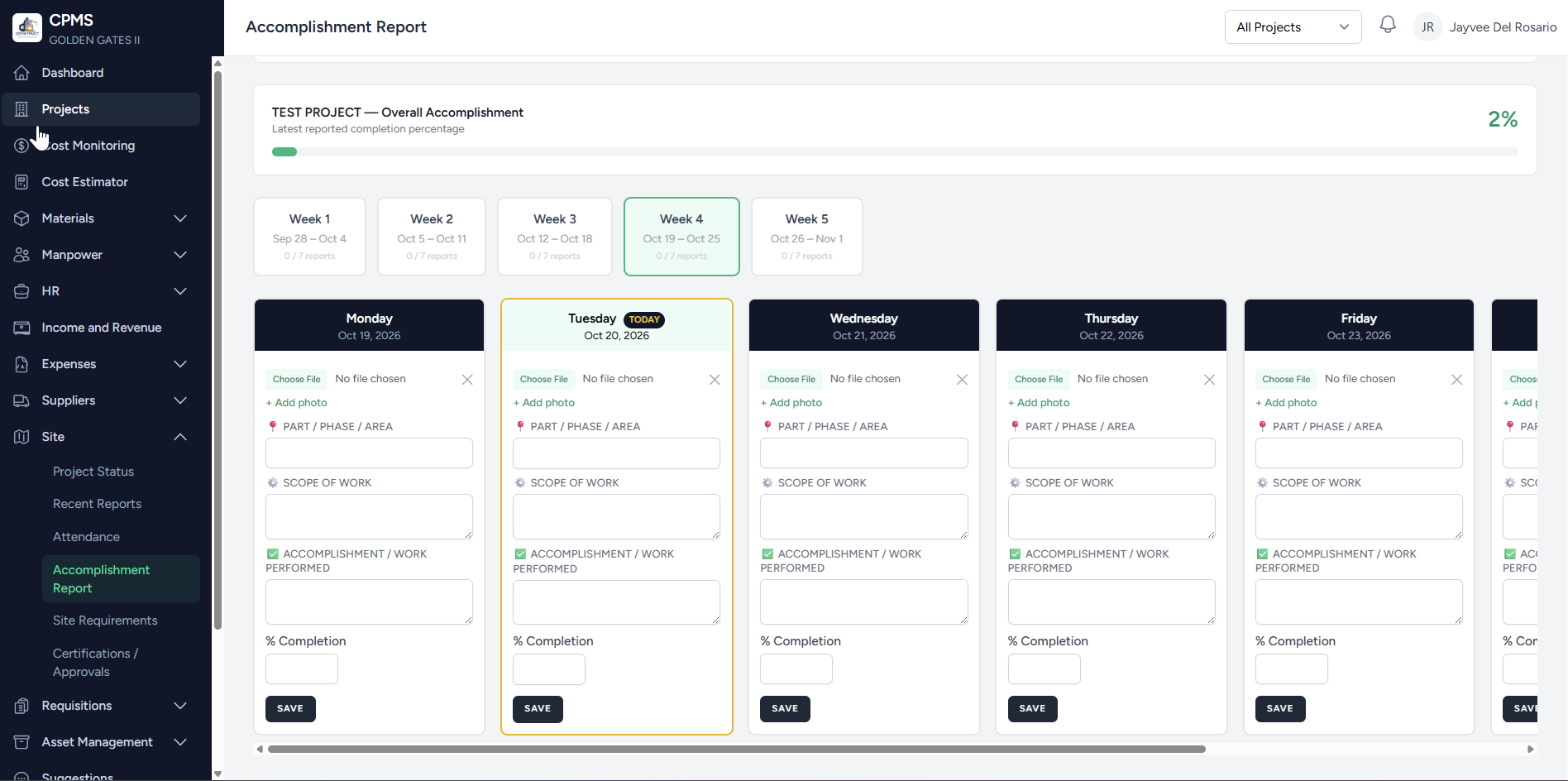The height and width of the screenshot is (781, 1568).
Task: Click the Site map icon
Action: click(22, 437)
